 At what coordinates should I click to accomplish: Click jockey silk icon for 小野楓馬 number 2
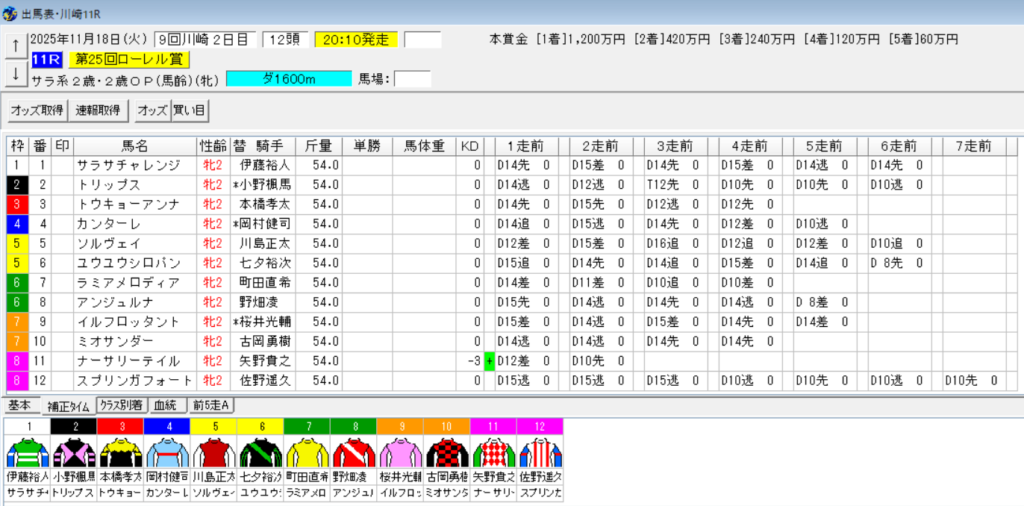tap(74, 452)
